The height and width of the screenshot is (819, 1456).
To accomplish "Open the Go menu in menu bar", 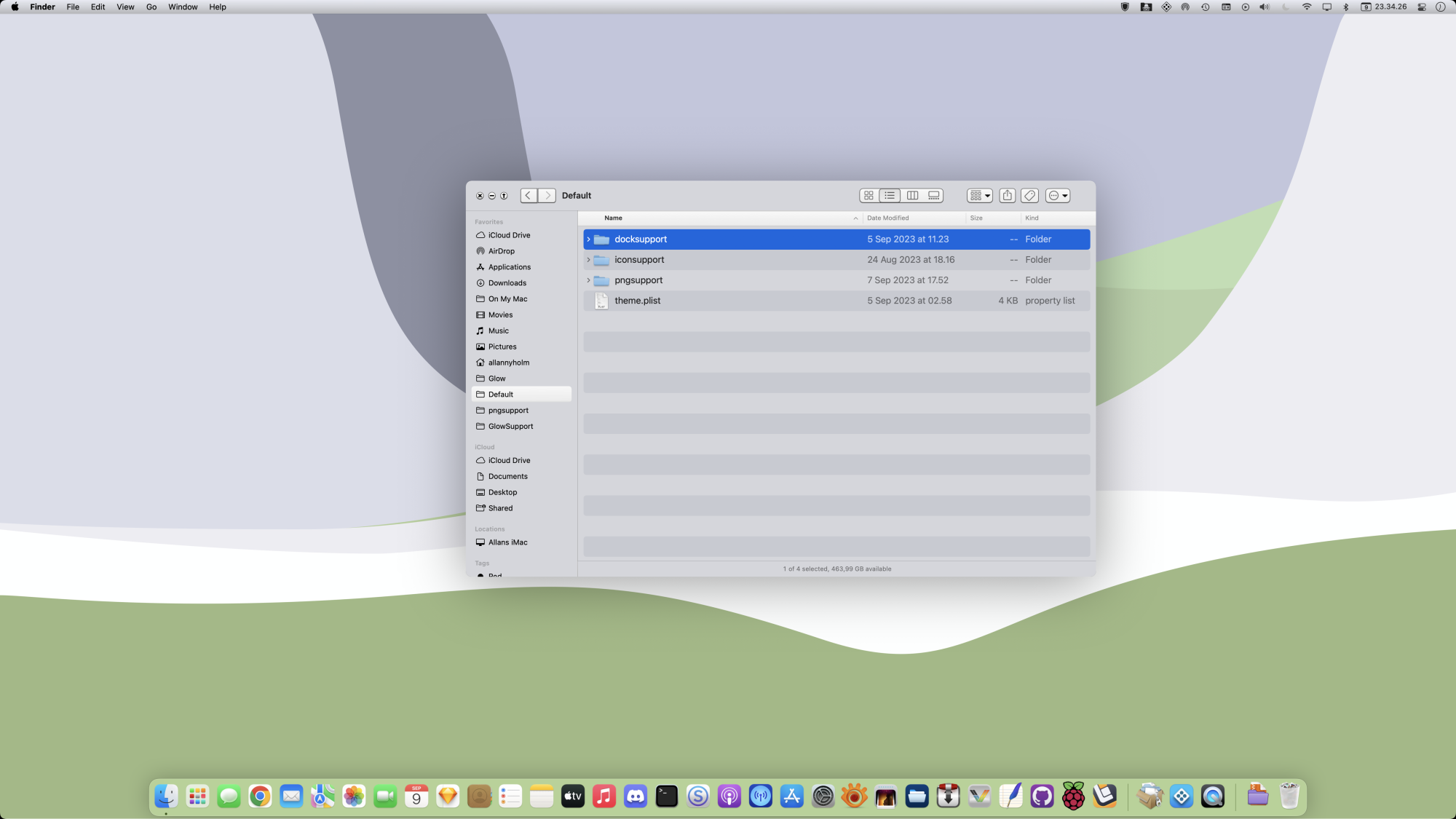I will [x=151, y=7].
